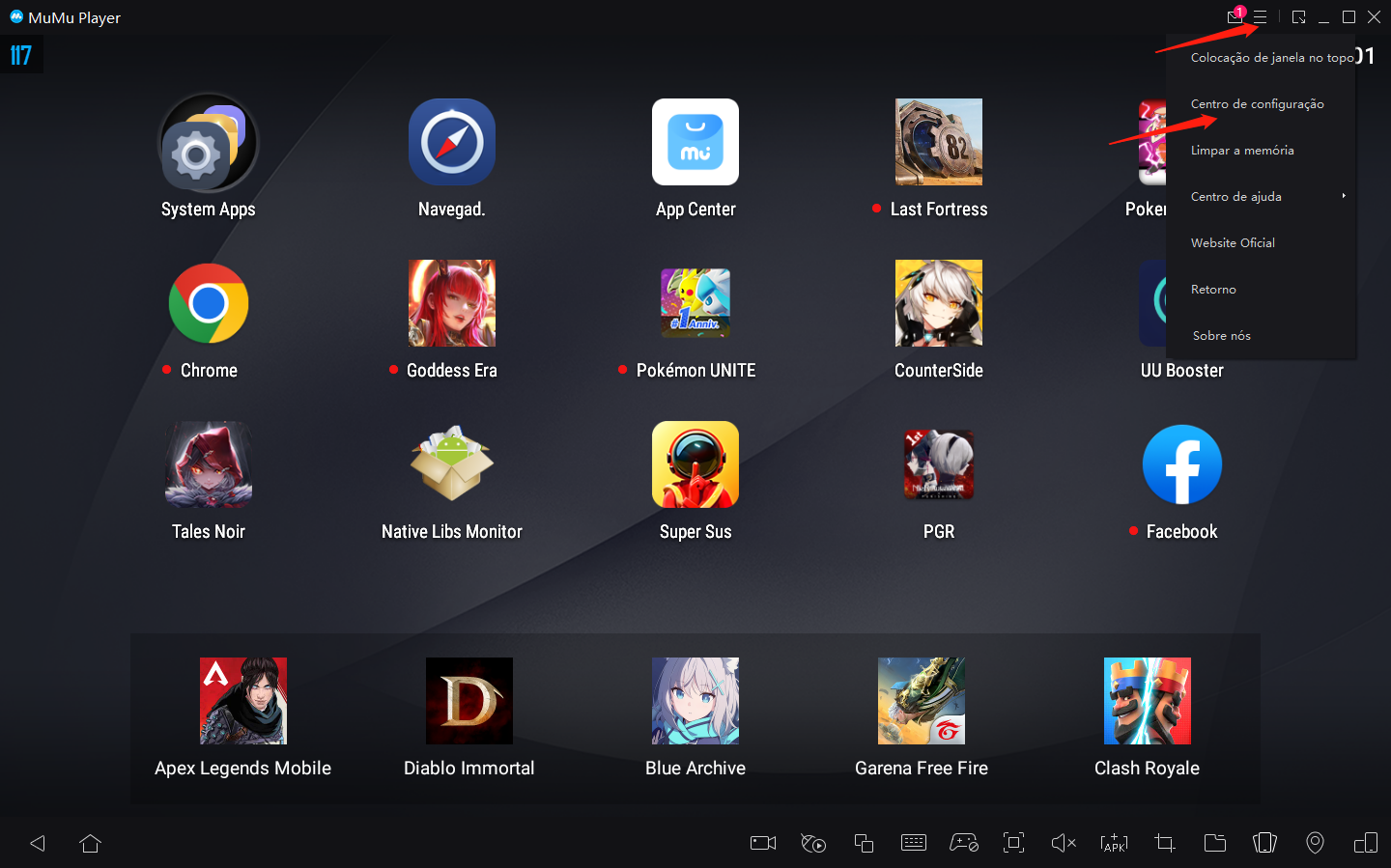Launch the Navegad. browser app
Image resolution: width=1391 pixels, height=868 pixels.
pyautogui.click(x=452, y=142)
